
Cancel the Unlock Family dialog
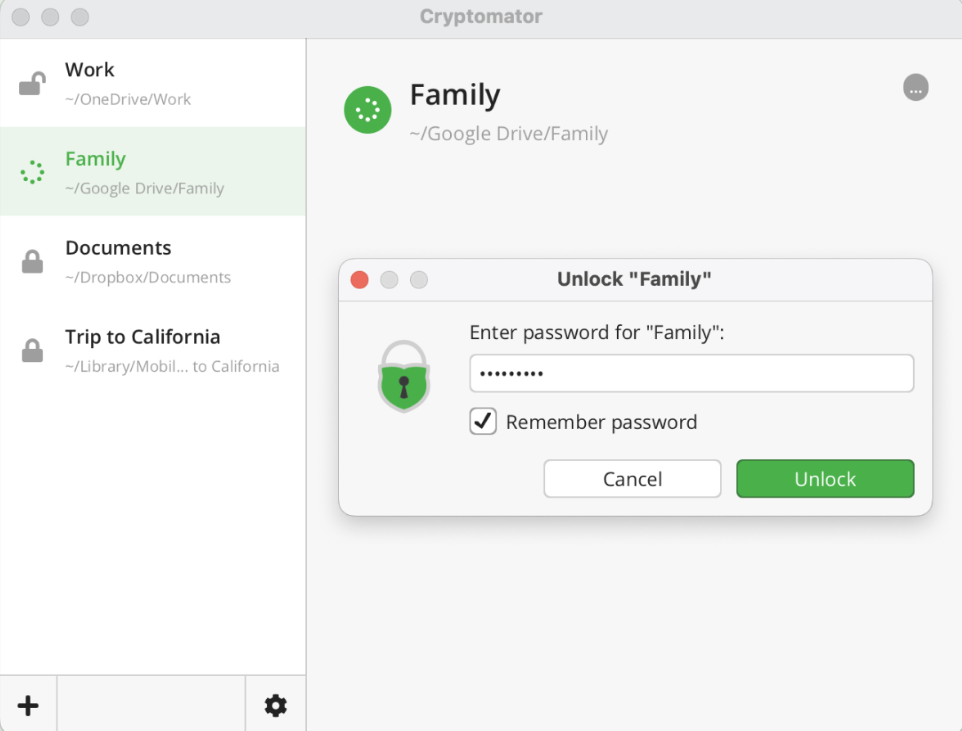point(632,479)
